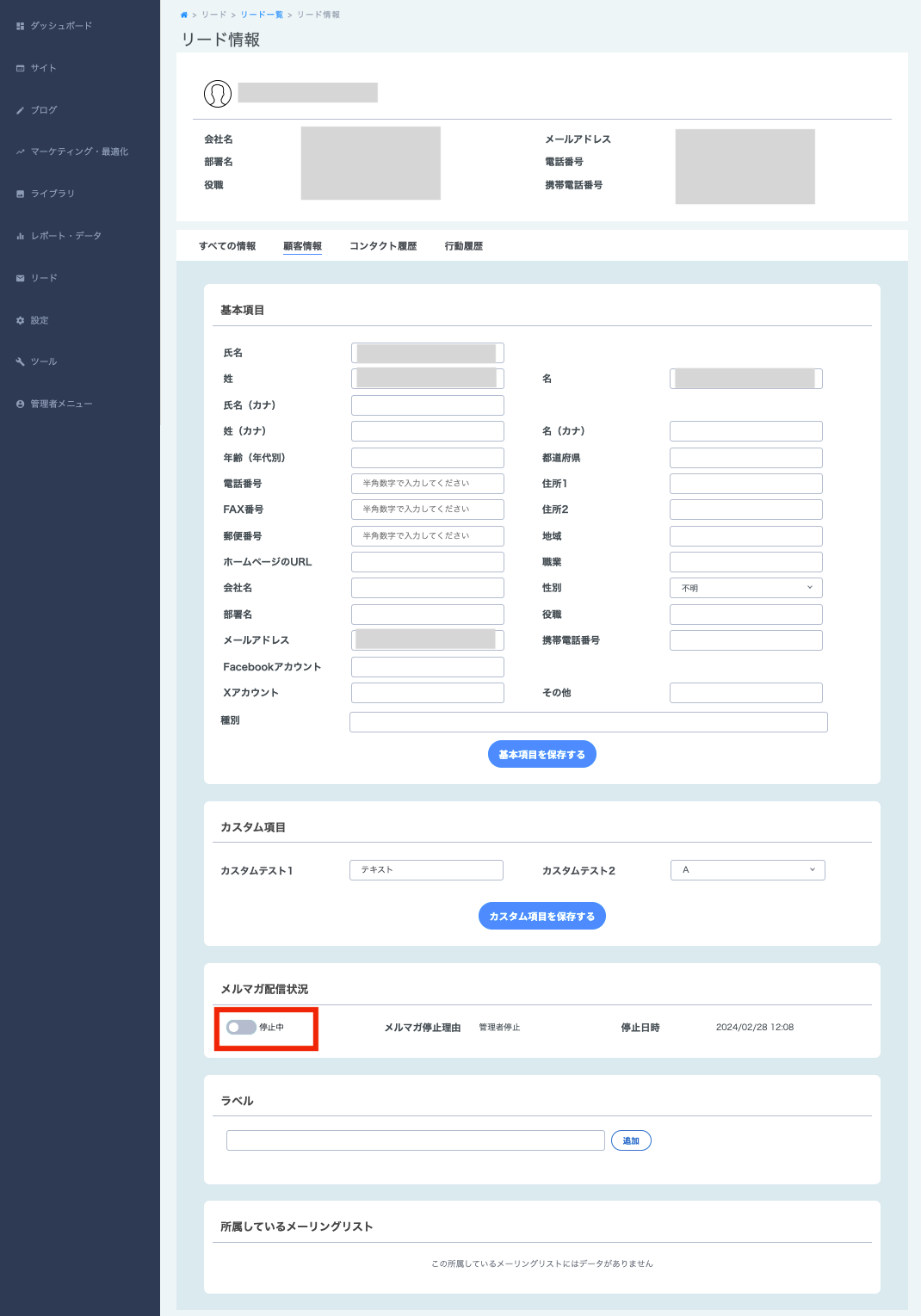
Task: Click the ブログ pencil icon
Action: [20, 110]
